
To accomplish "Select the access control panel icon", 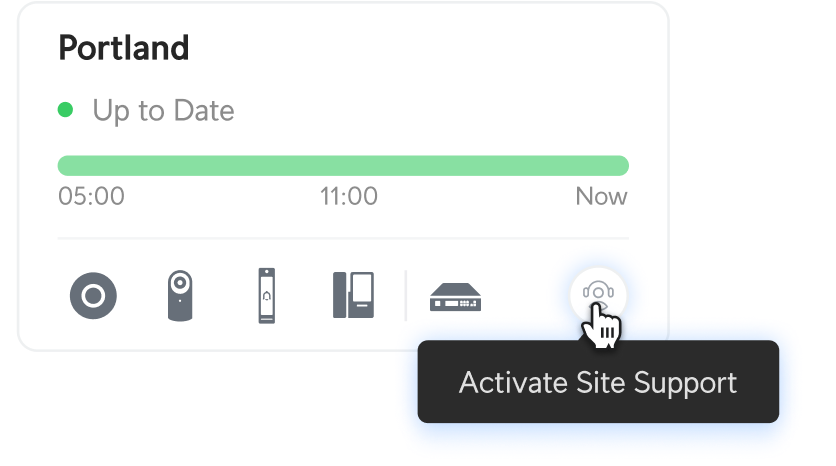I will [353, 295].
